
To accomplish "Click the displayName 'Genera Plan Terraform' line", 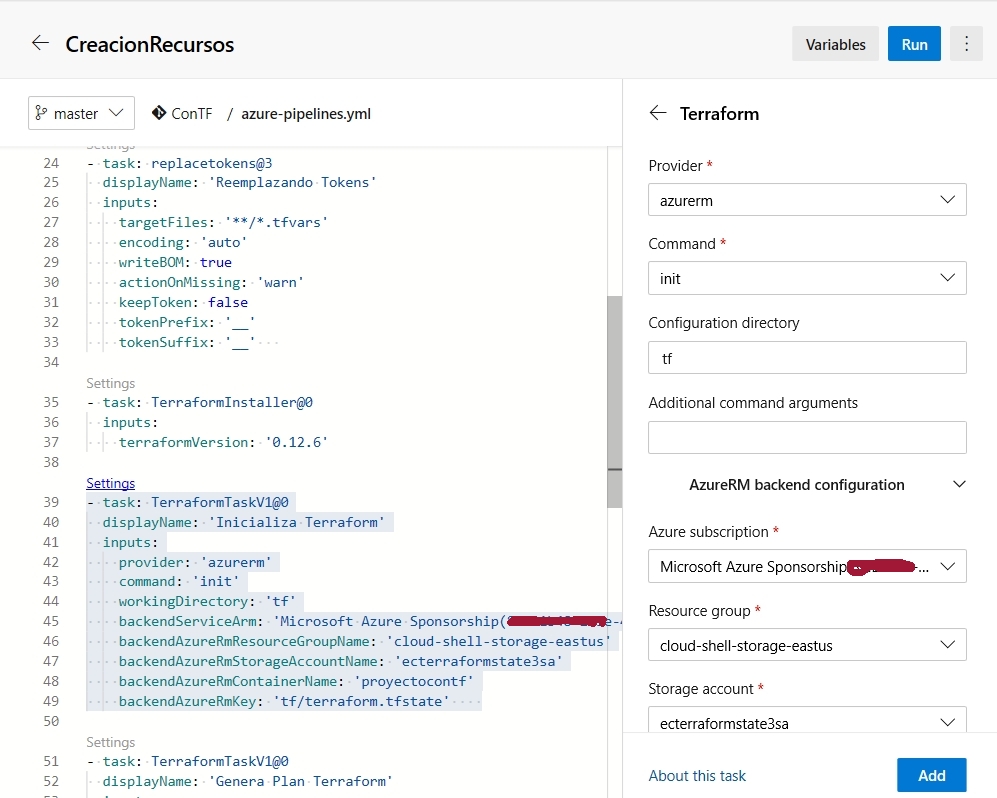I will (x=247, y=781).
